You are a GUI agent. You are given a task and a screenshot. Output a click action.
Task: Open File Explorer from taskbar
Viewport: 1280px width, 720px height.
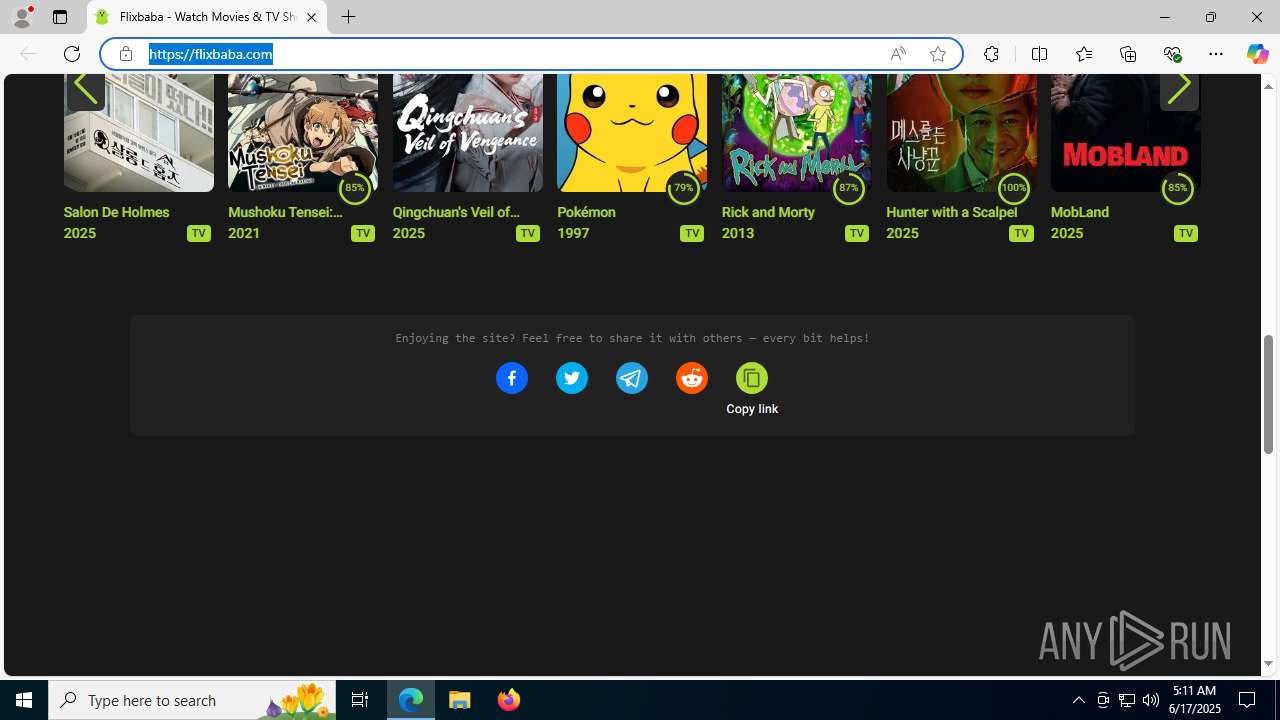coord(460,700)
